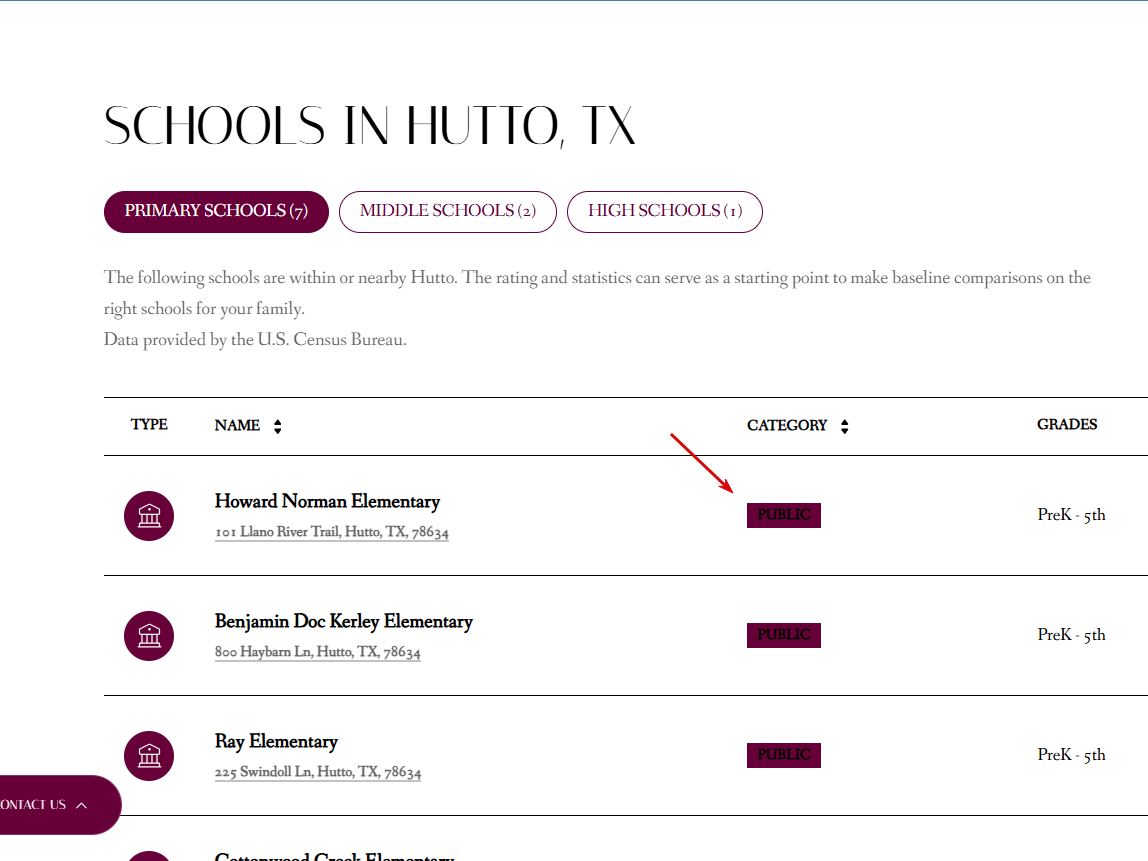
Task: Open address 800 Haybarn Ln, Hutto
Action: (318, 652)
